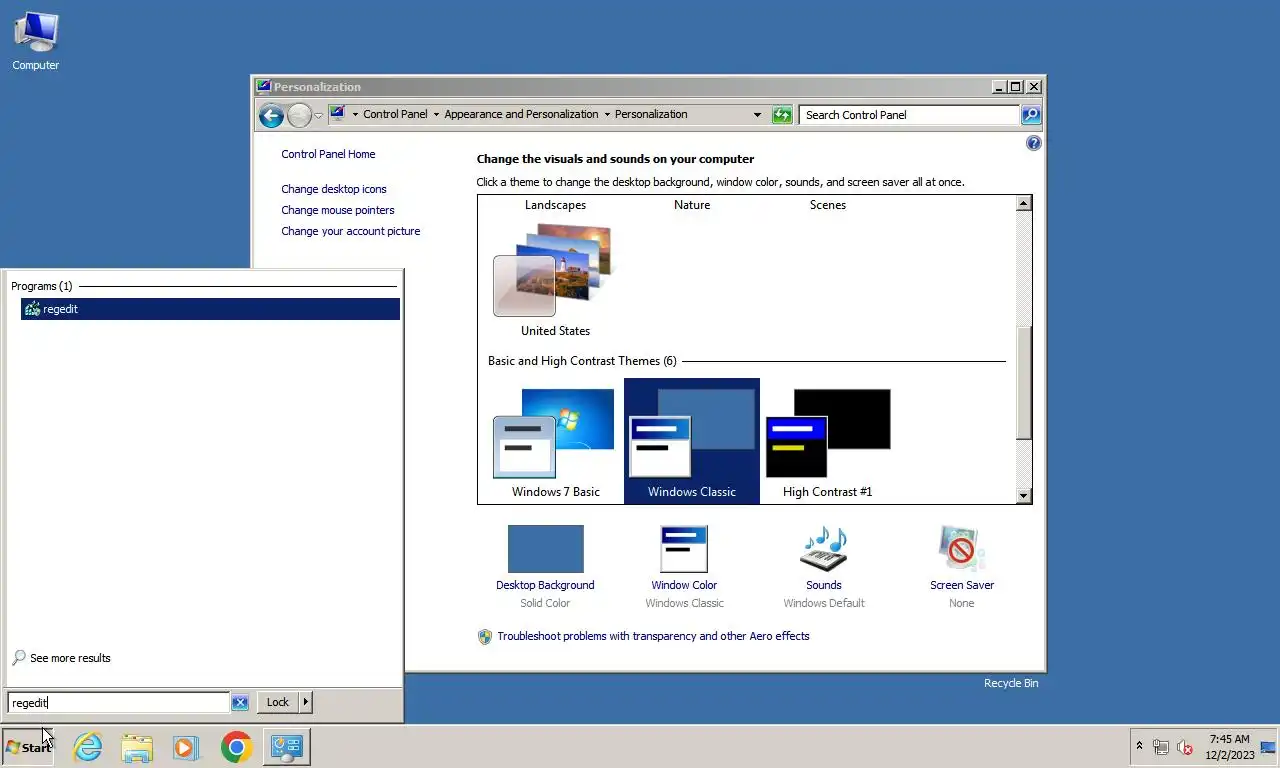Click the Personalization breadcrumb
Screen dimensions: 1280x768
pyautogui.click(x=651, y=114)
